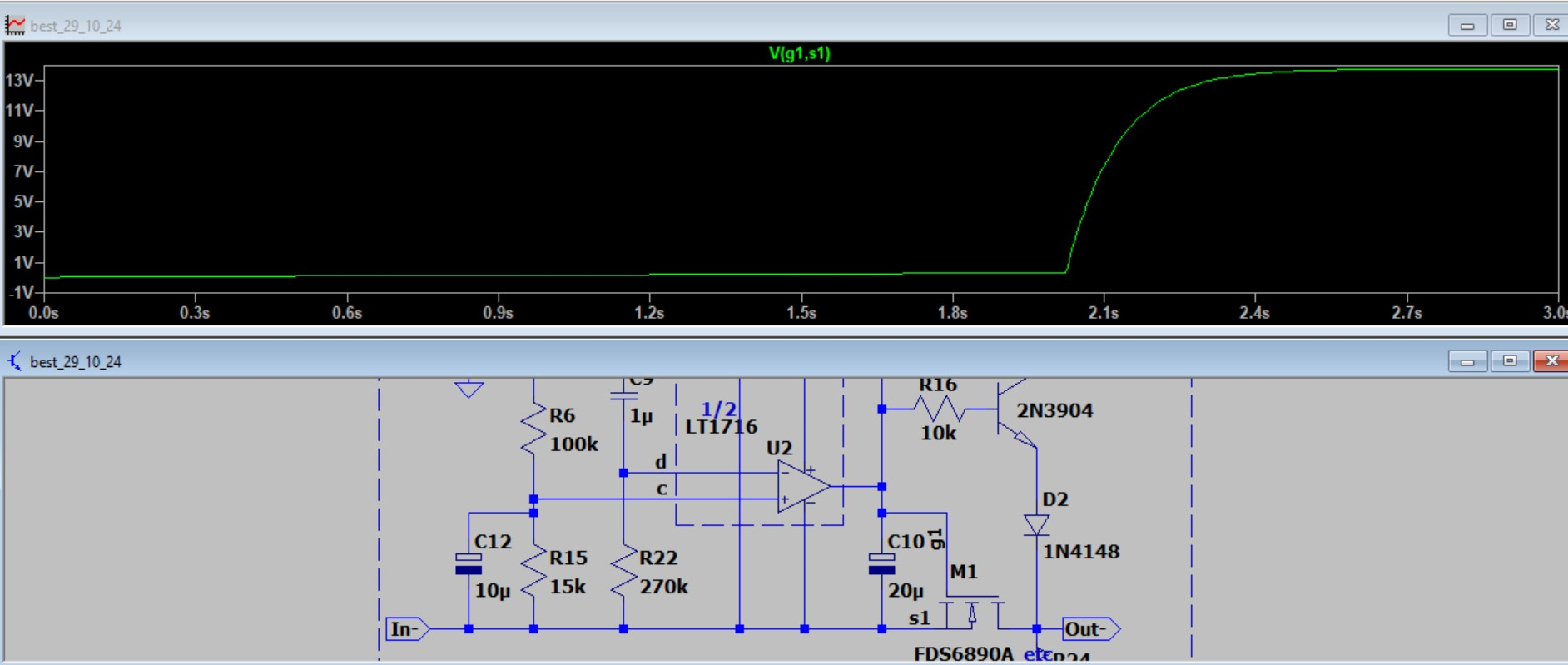Image resolution: width=1568 pixels, height=665 pixels.
Task: Click the 13V label on vertical axis
Action: click(20, 81)
